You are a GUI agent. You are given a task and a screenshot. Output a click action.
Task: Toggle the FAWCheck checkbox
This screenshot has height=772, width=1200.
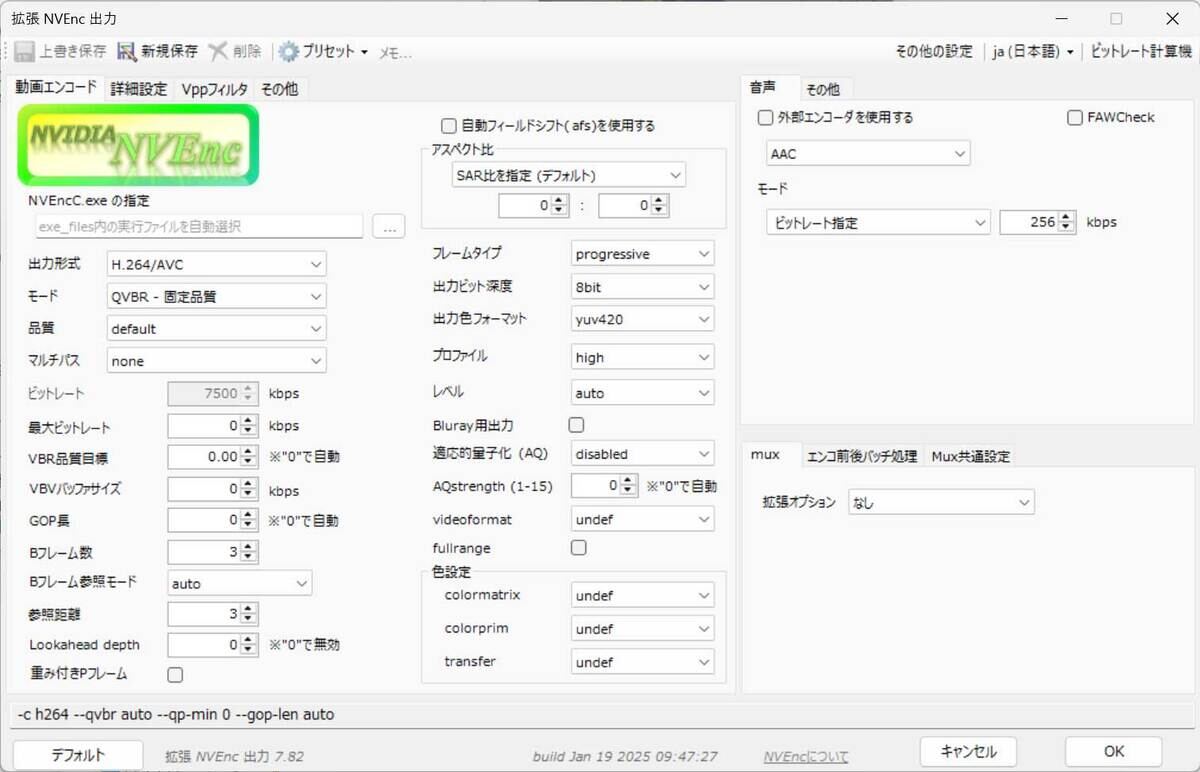[1075, 117]
